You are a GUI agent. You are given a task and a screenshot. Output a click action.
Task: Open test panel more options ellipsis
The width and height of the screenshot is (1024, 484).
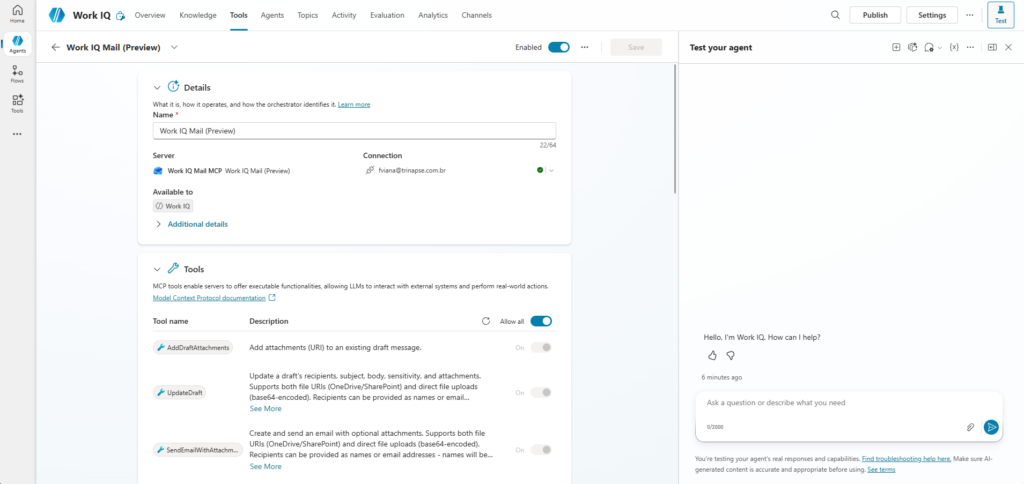click(970, 47)
